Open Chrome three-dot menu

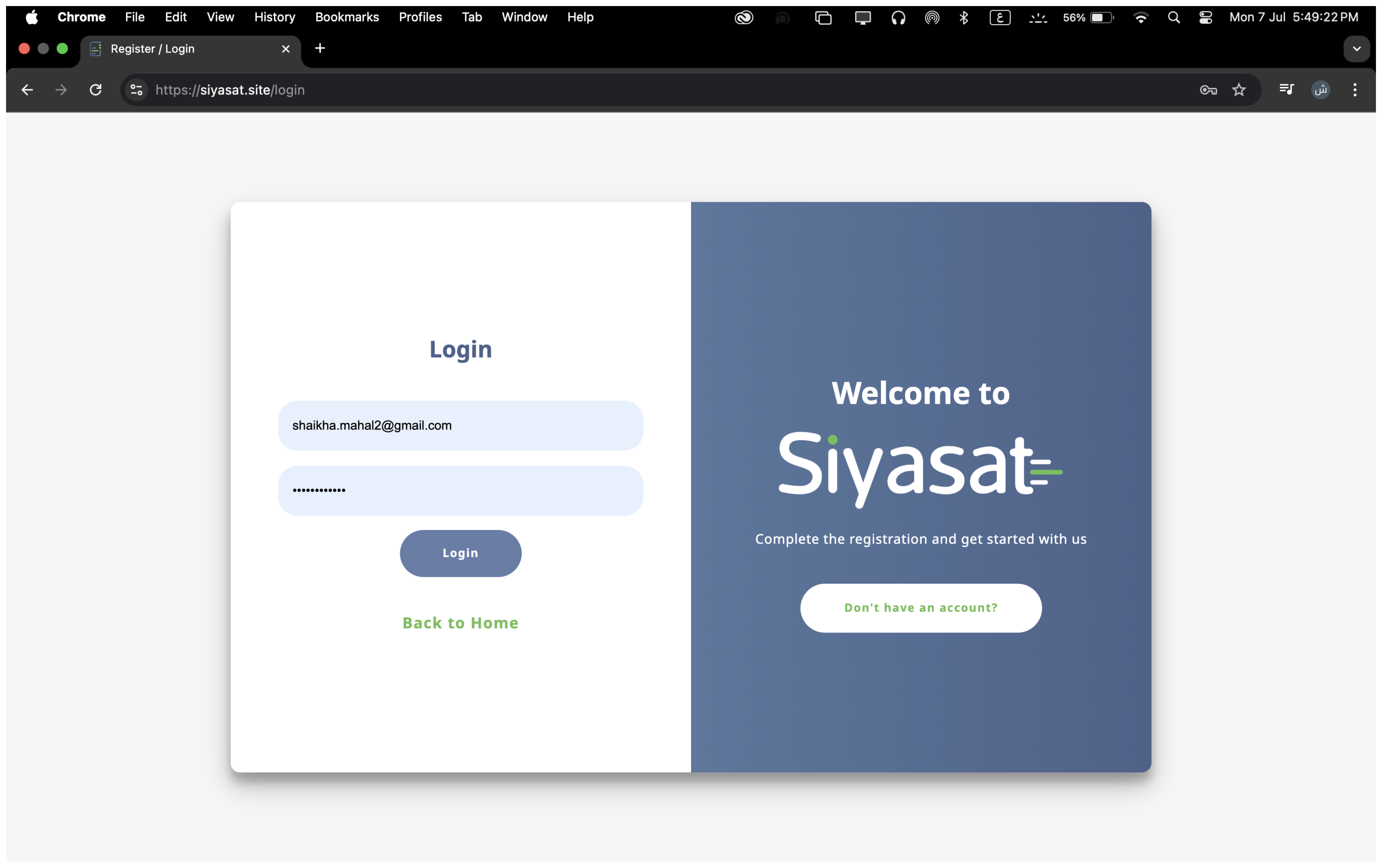point(1354,90)
